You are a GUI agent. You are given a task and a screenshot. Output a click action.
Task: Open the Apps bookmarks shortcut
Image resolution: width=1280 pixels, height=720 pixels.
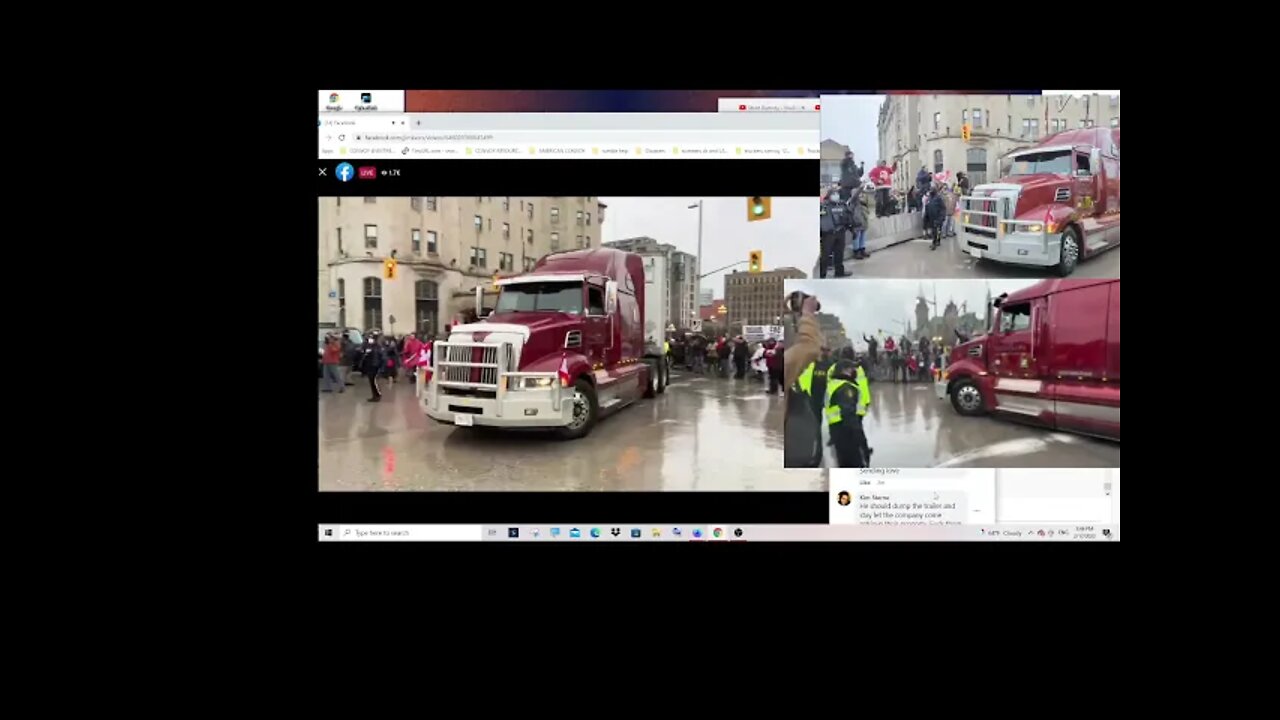(328, 151)
